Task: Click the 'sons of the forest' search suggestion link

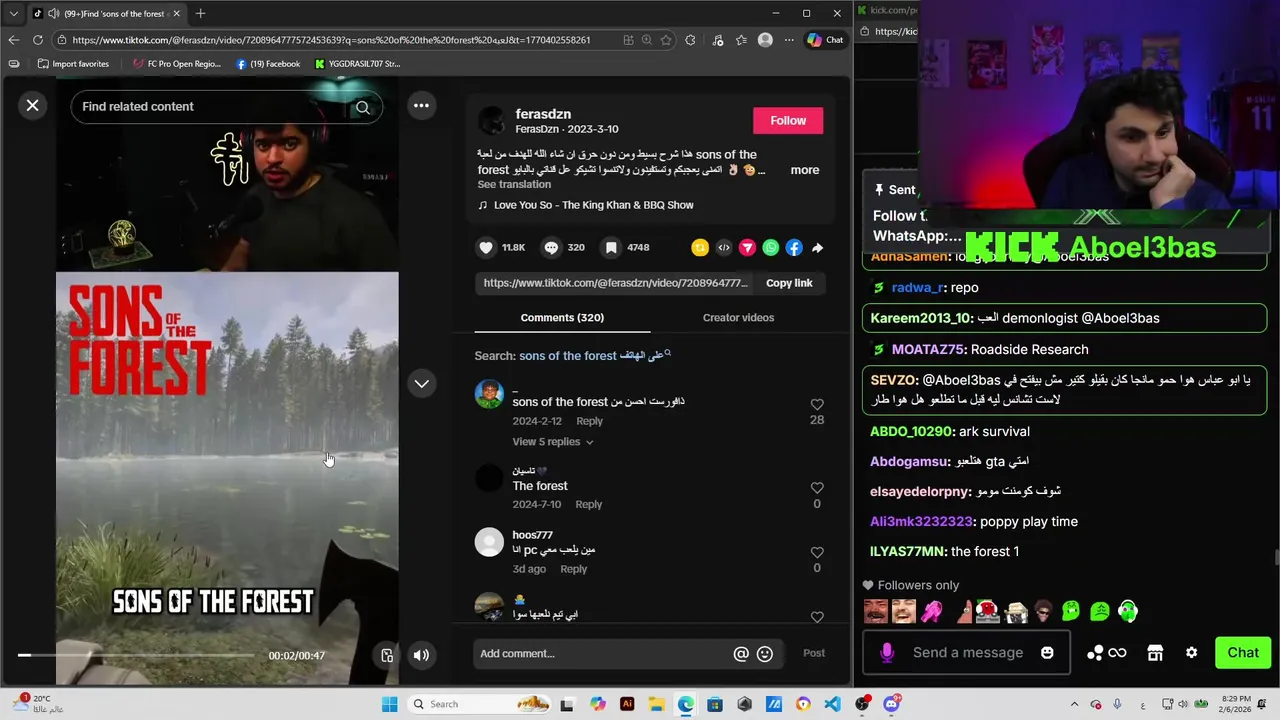Action: [x=594, y=356]
